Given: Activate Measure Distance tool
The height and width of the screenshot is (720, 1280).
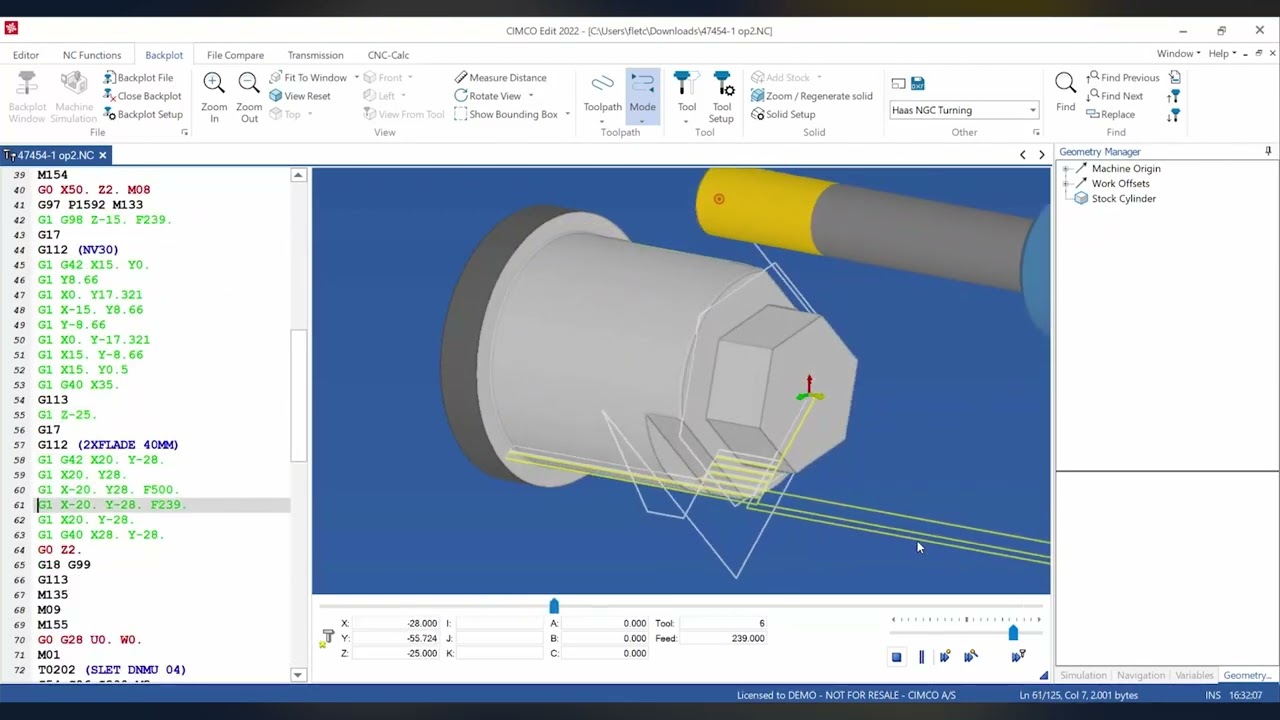Looking at the screenshot, I should (x=500, y=78).
